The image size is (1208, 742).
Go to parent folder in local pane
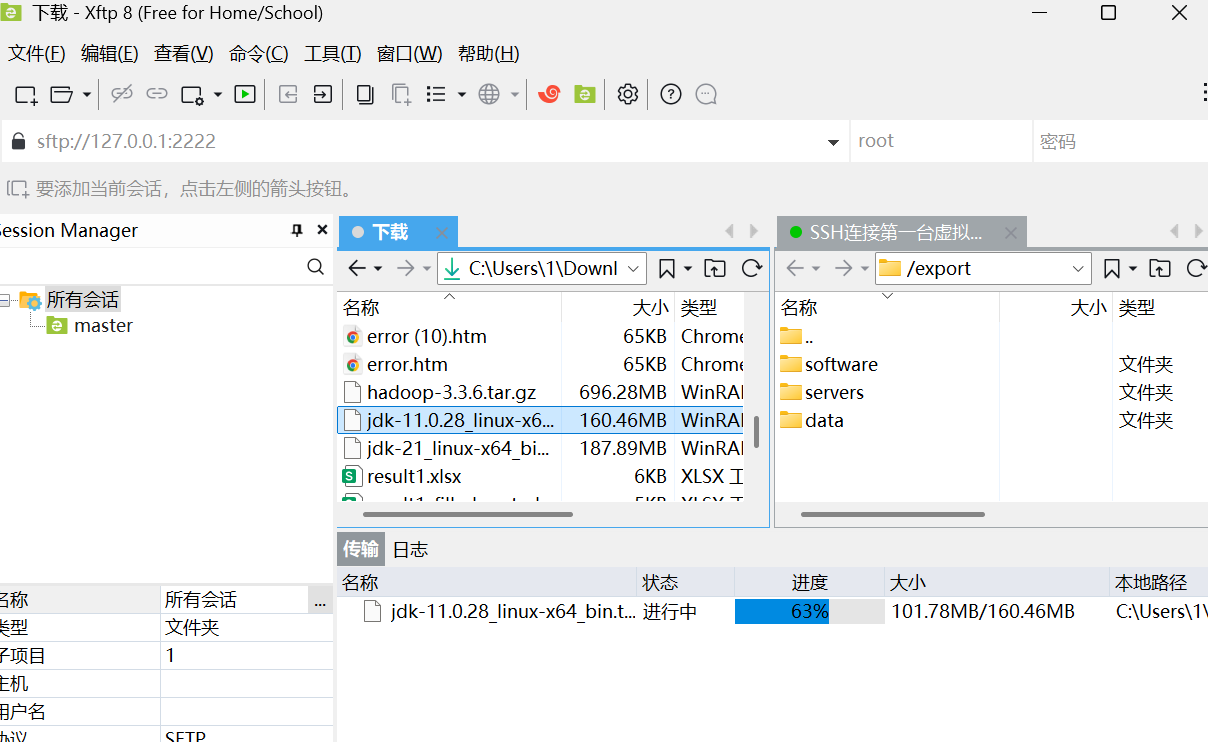click(x=713, y=268)
